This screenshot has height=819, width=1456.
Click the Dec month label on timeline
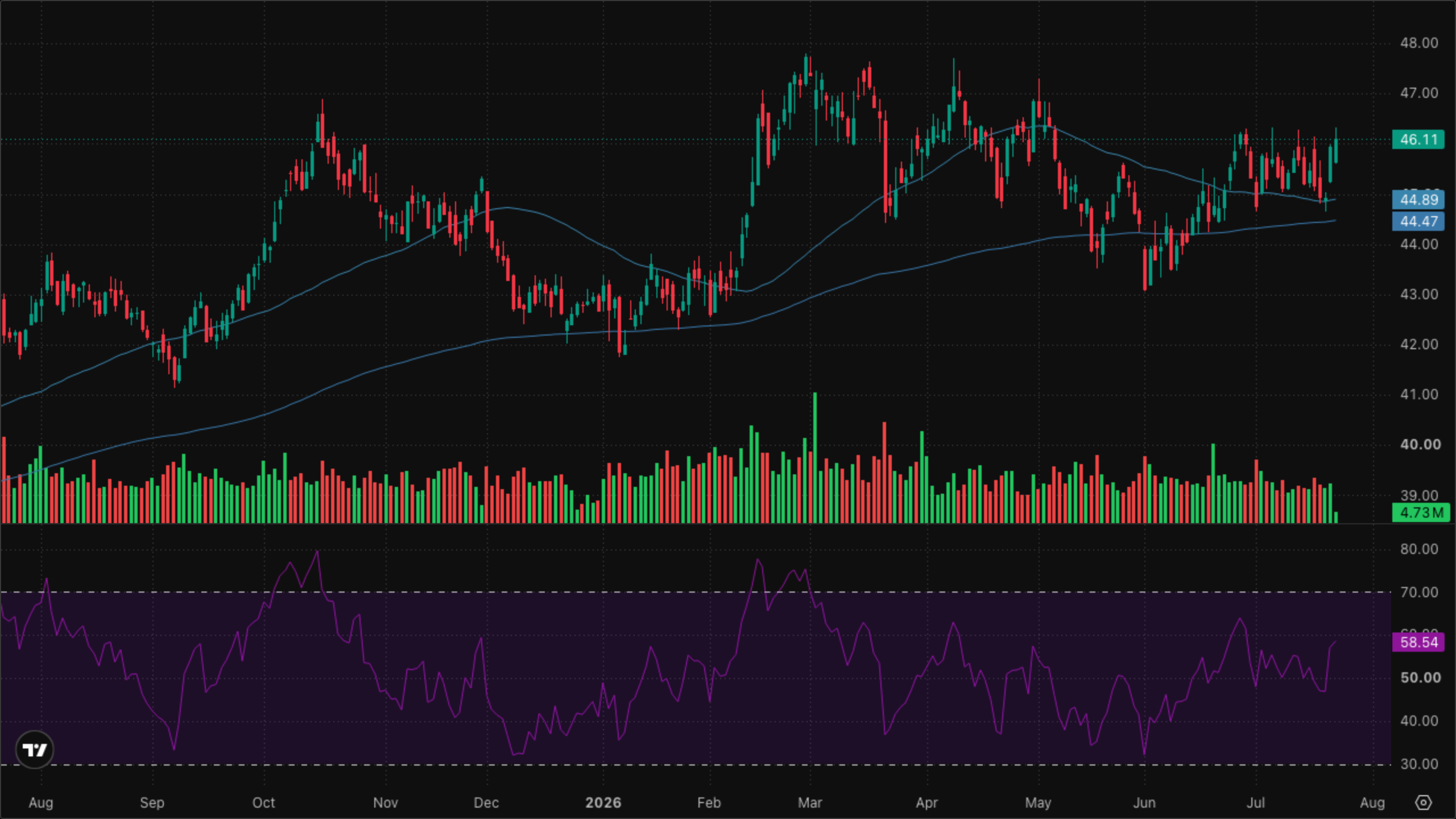point(486,803)
